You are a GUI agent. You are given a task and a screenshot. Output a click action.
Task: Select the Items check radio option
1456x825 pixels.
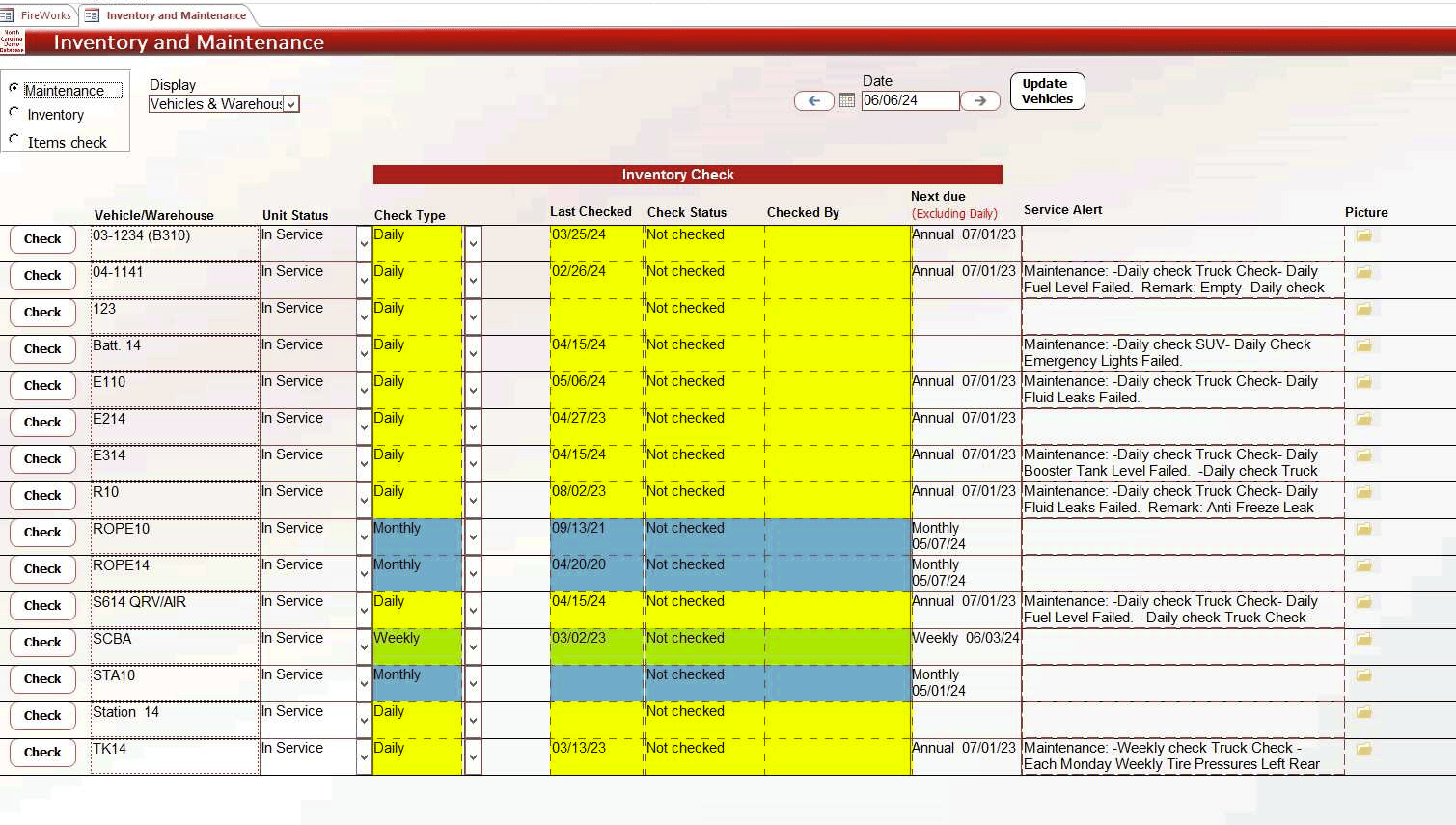coord(14,139)
